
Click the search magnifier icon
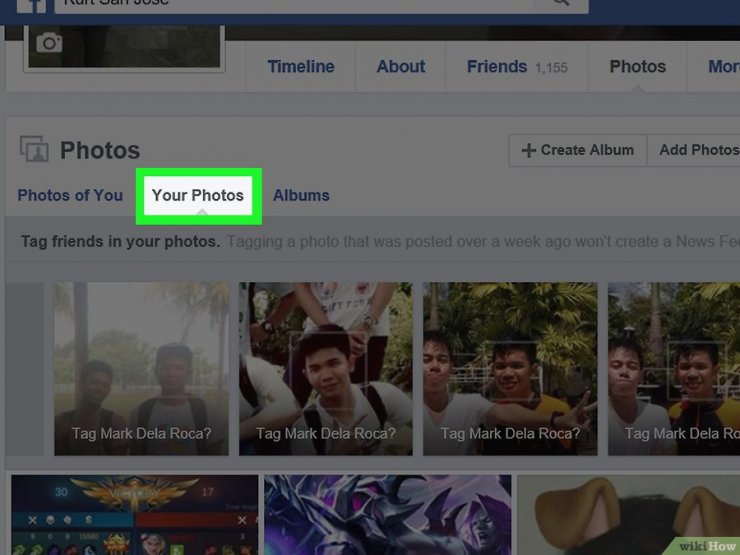pos(561,3)
